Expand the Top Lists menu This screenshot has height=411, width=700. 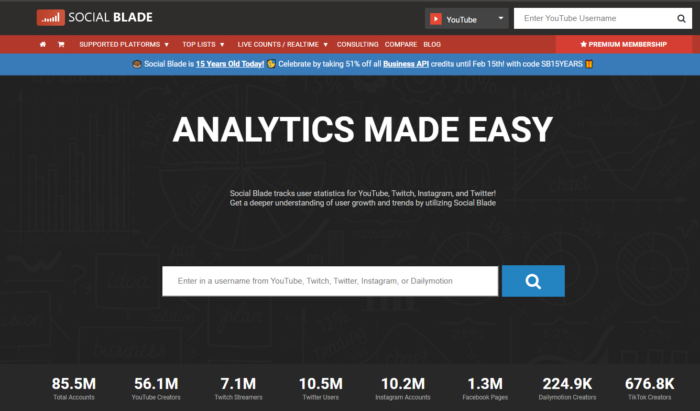pos(203,45)
